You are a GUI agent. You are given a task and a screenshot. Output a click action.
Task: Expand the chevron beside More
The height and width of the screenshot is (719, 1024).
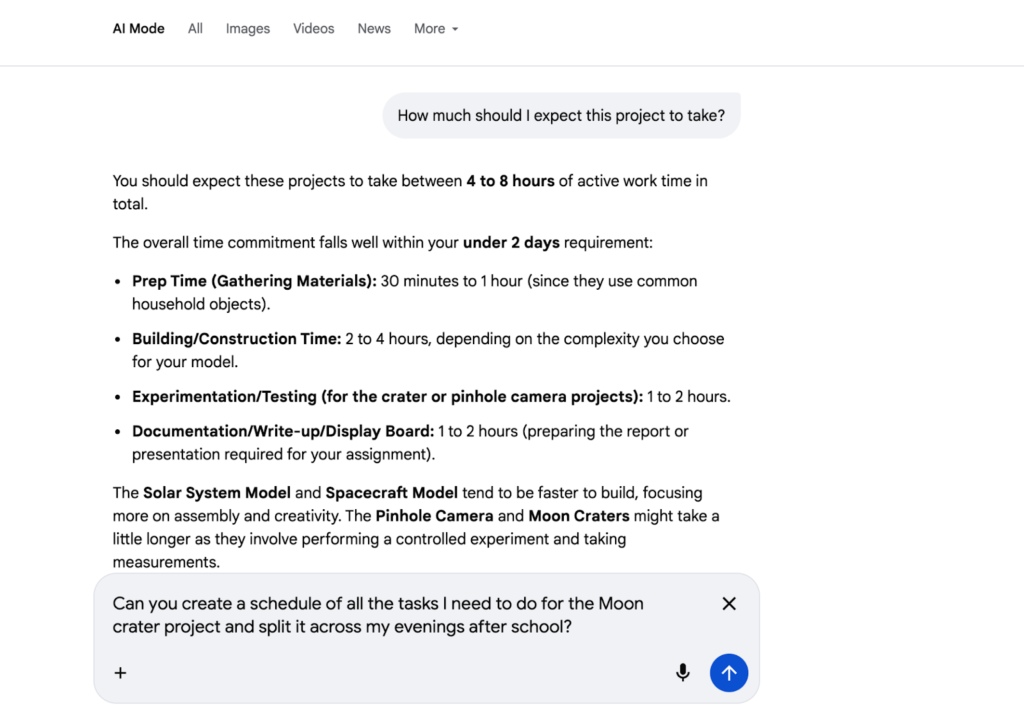click(x=457, y=29)
